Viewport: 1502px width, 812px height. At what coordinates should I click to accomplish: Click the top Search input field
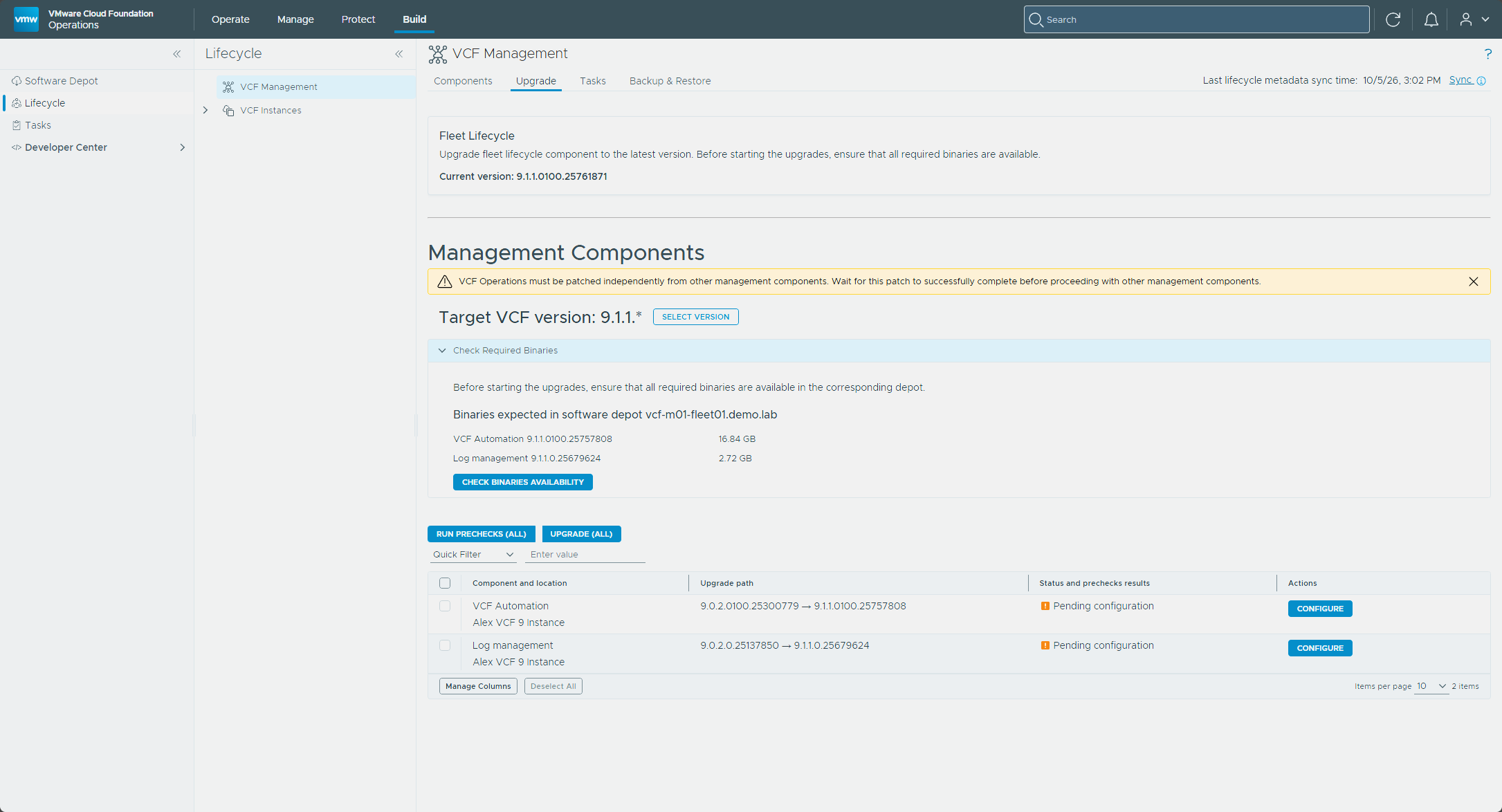[x=1196, y=19]
